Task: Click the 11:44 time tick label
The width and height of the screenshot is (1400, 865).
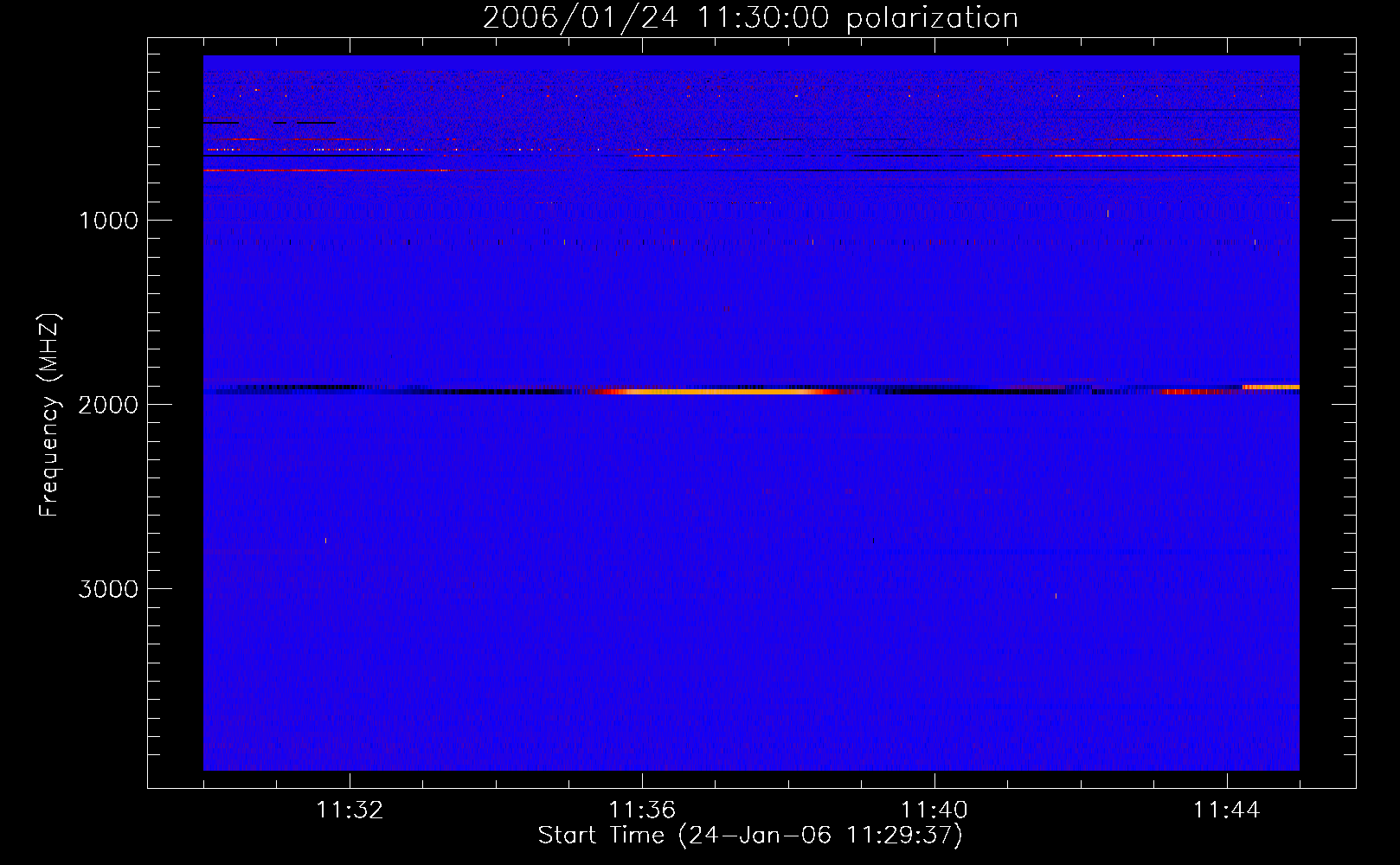Action: [x=1227, y=811]
